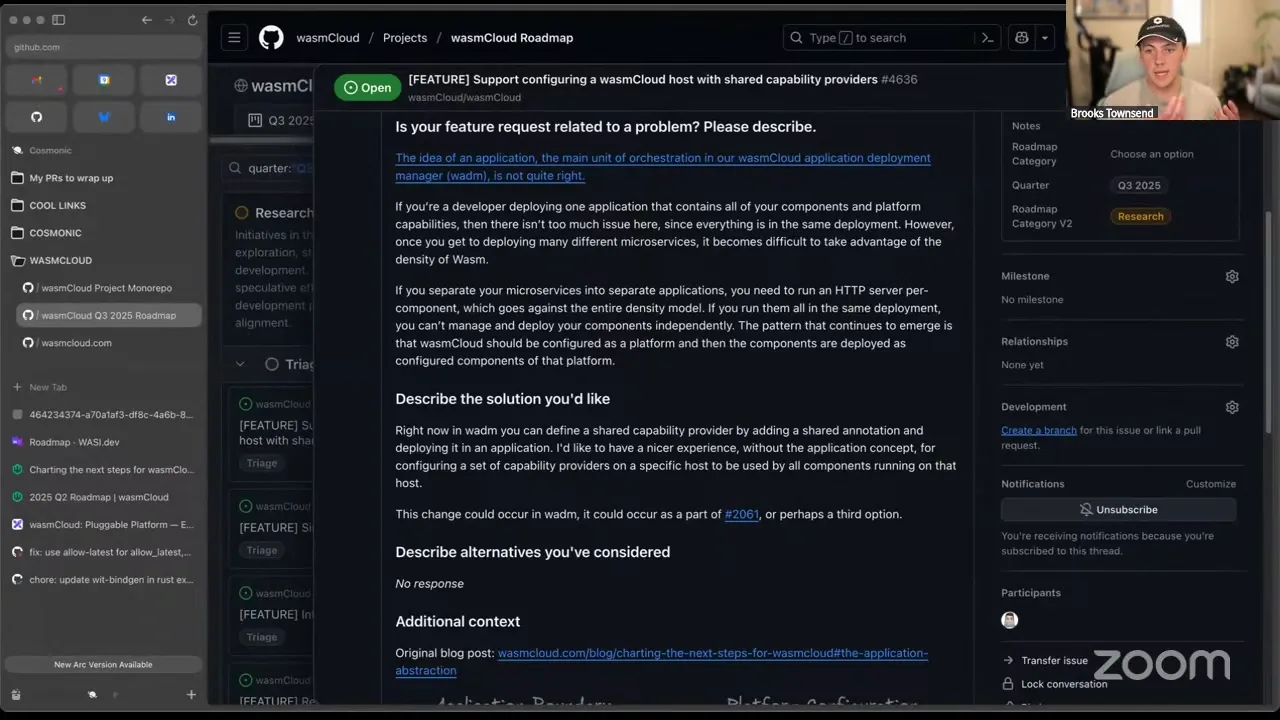
Task: Click the wasmCloud/wasmCloud repository link
Action: 464,97
